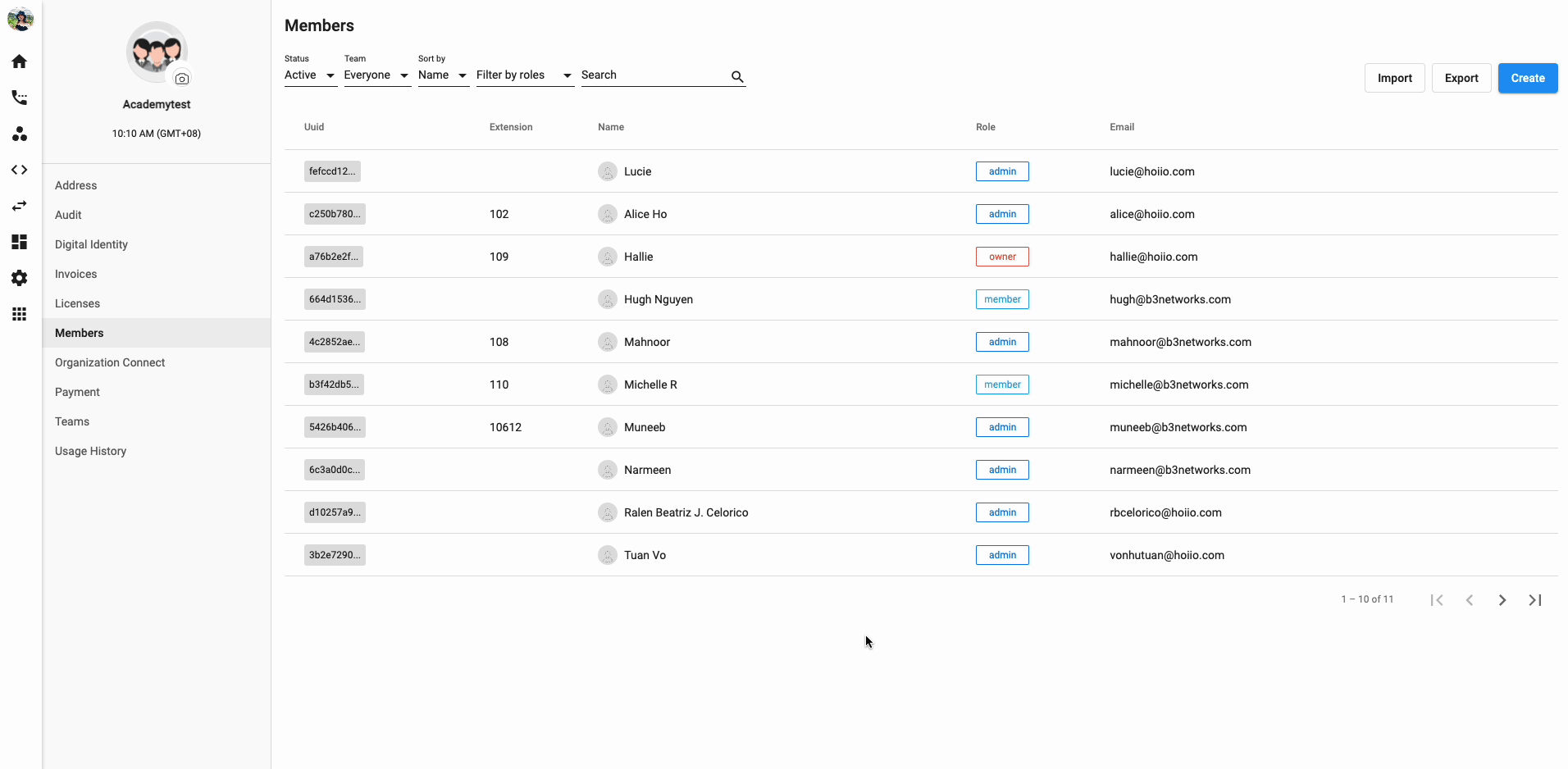Click Michelle R's avatar icon
The height and width of the screenshot is (769, 1568).
(x=608, y=384)
